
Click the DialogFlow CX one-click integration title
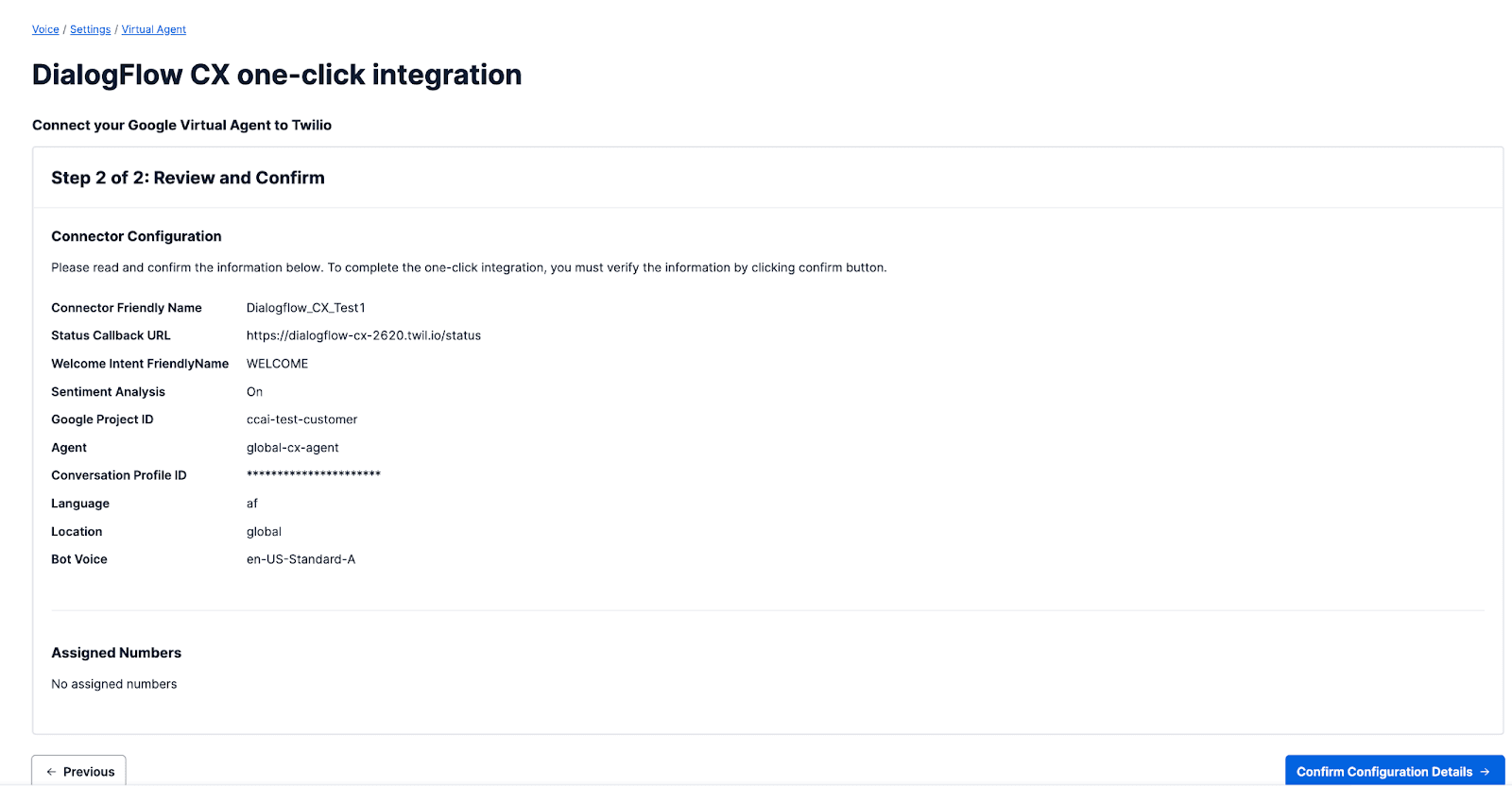point(276,75)
